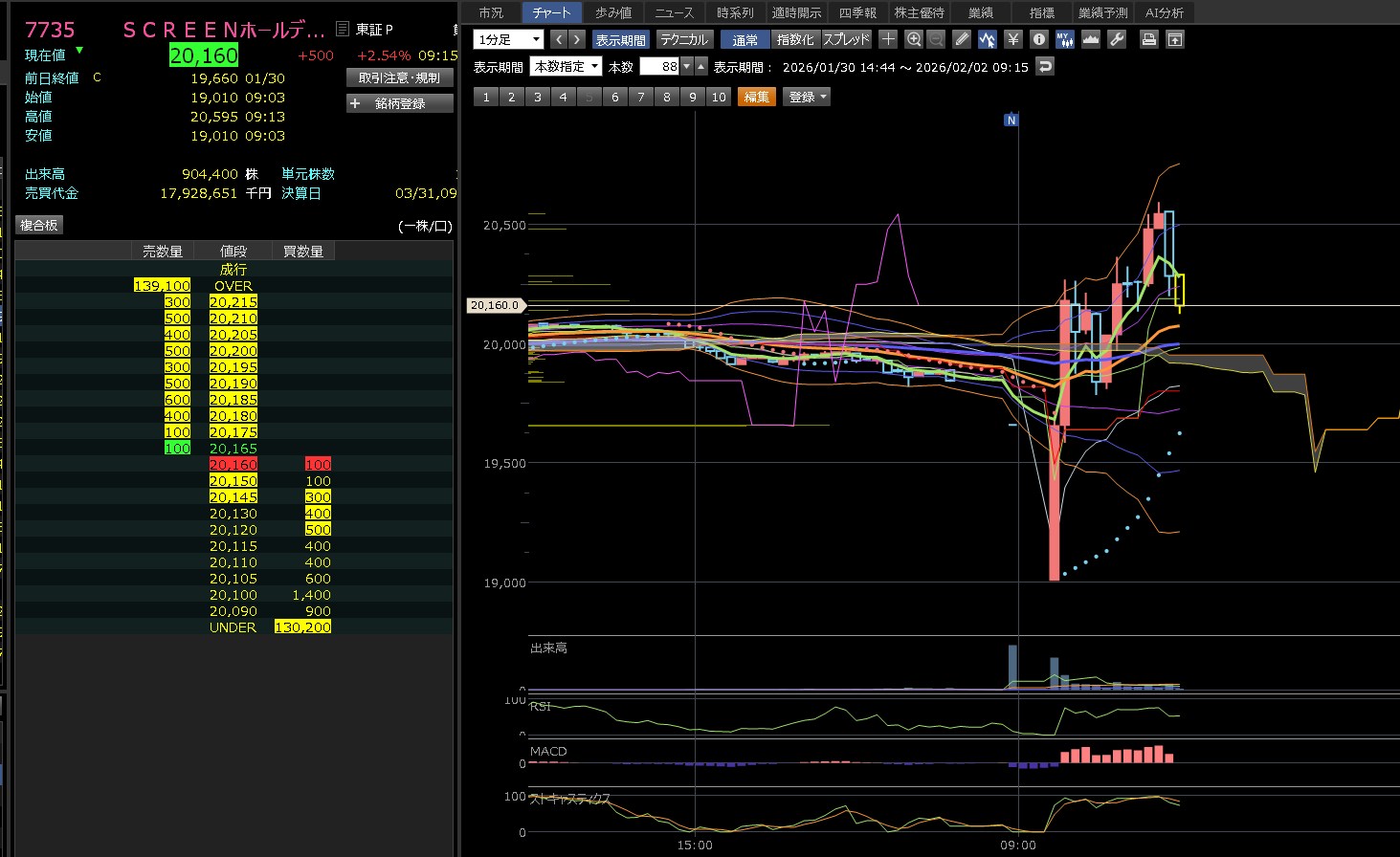Expand the 本数指定 display period dropdown
This screenshot has height=857, width=1400.
click(567, 67)
